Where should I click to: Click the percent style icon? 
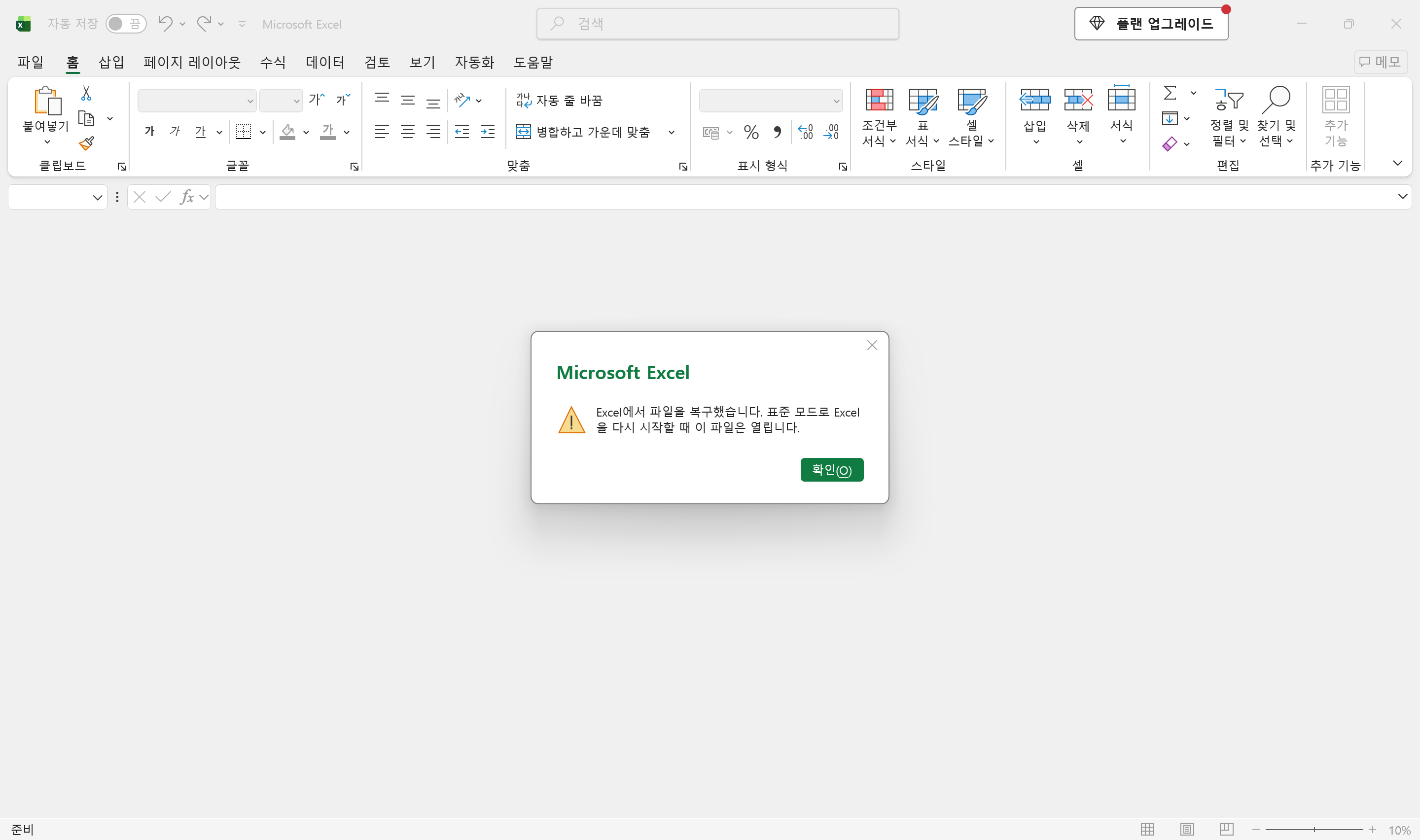(751, 132)
